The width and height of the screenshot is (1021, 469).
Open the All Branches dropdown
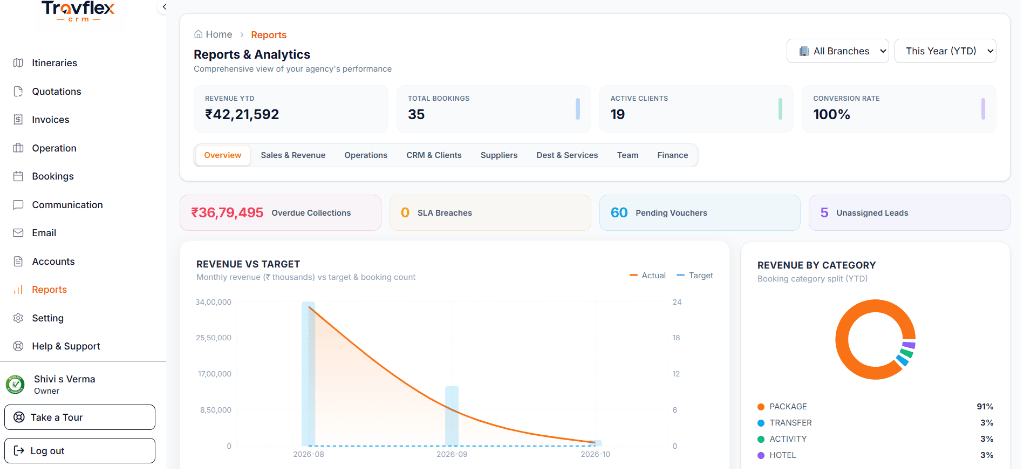pos(837,51)
